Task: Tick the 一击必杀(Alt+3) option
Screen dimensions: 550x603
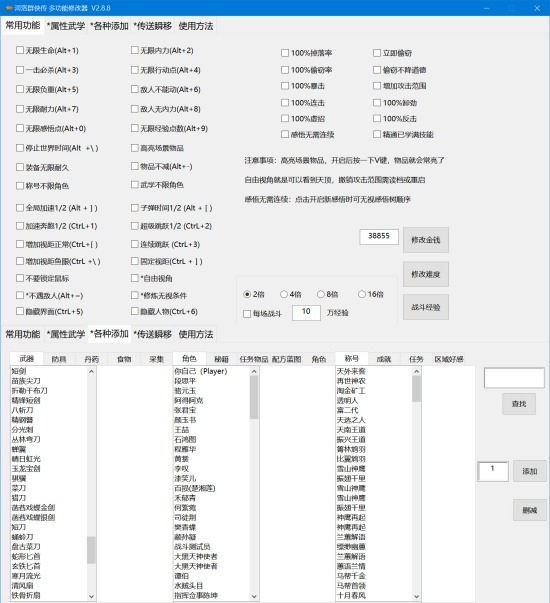Action: [20, 70]
